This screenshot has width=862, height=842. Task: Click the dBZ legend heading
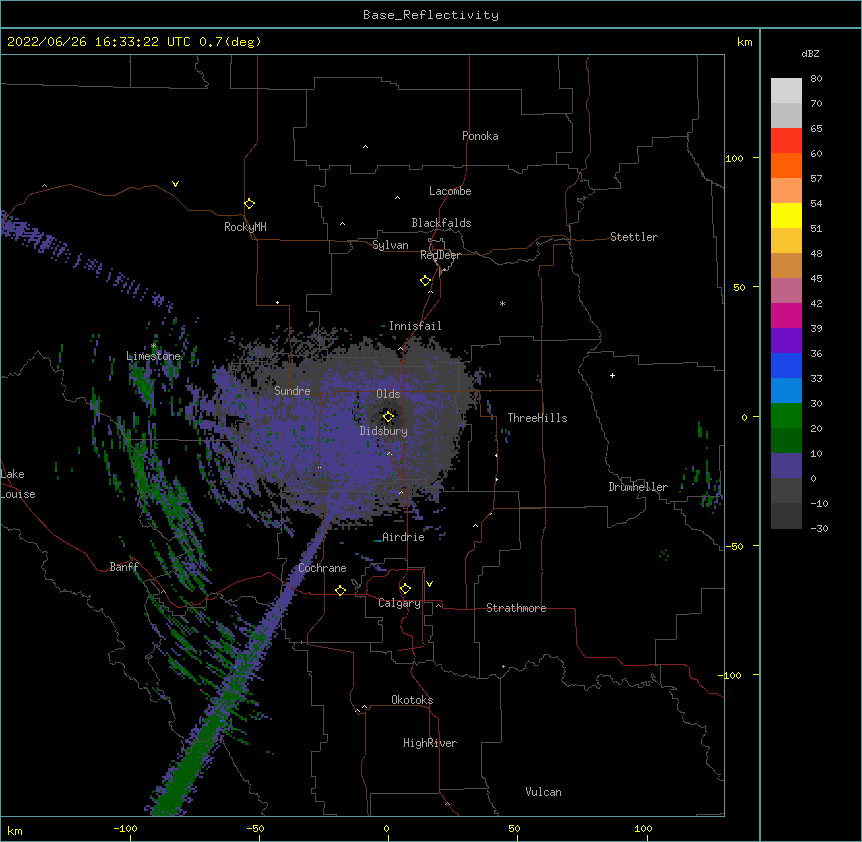click(x=810, y=53)
